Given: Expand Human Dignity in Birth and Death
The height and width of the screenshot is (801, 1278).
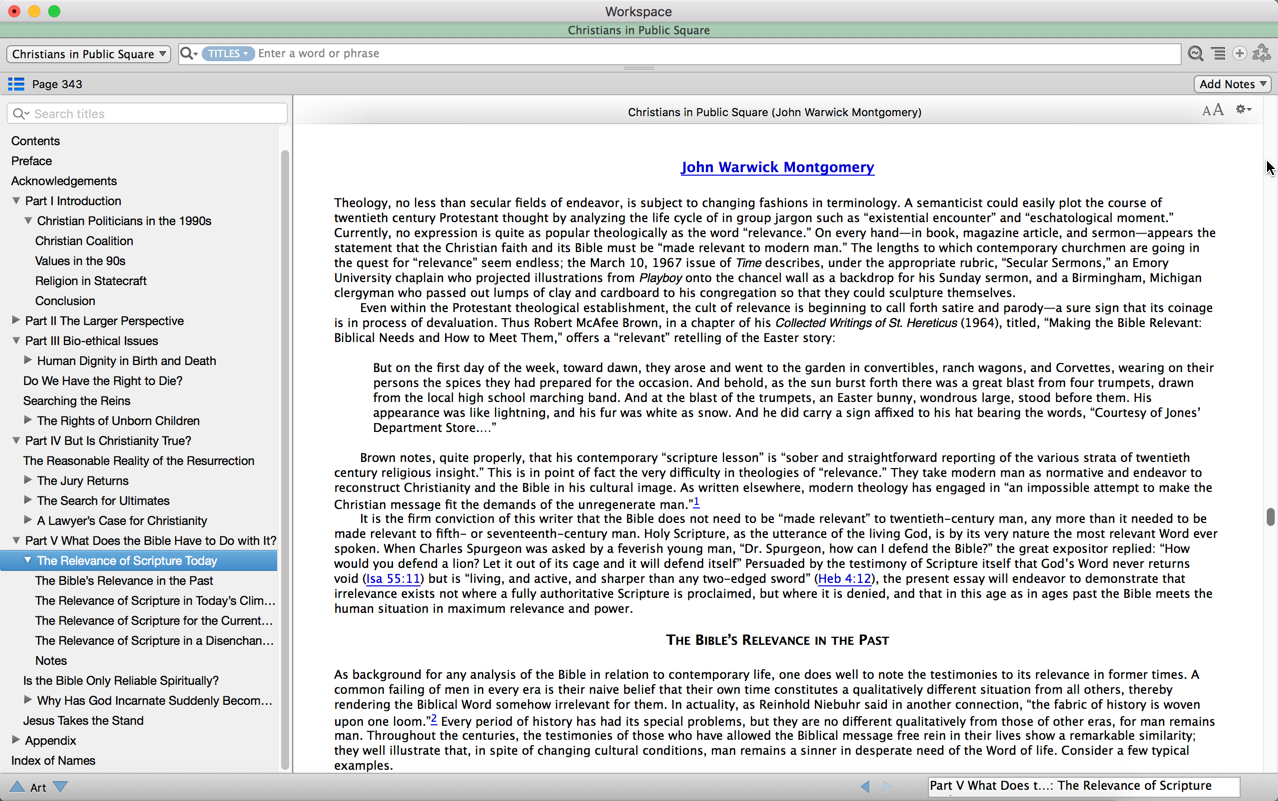Looking at the screenshot, I should click(x=28, y=361).
